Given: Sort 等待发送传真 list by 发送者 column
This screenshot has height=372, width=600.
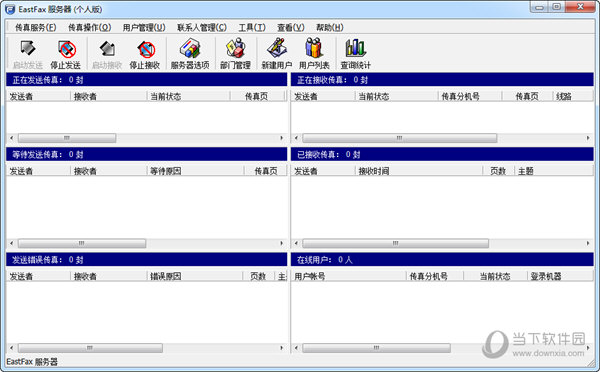Looking at the screenshot, I should pos(38,171).
